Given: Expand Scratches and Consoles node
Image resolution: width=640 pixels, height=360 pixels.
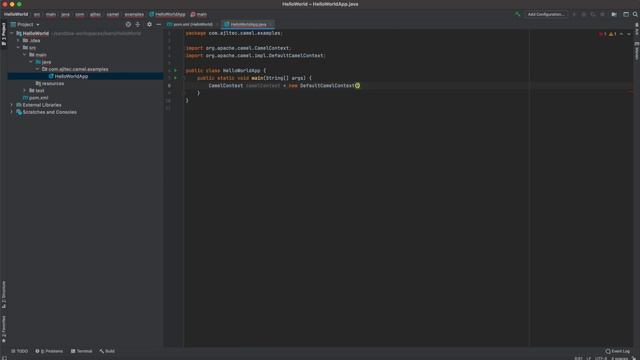Looking at the screenshot, I should click(12, 112).
